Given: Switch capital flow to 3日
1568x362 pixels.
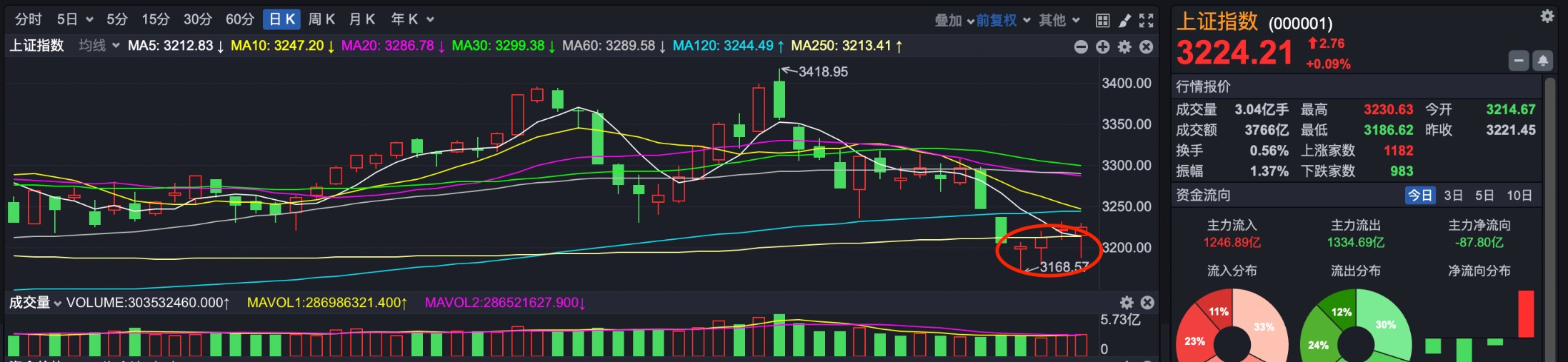Looking at the screenshot, I should click(x=1453, y=196).
